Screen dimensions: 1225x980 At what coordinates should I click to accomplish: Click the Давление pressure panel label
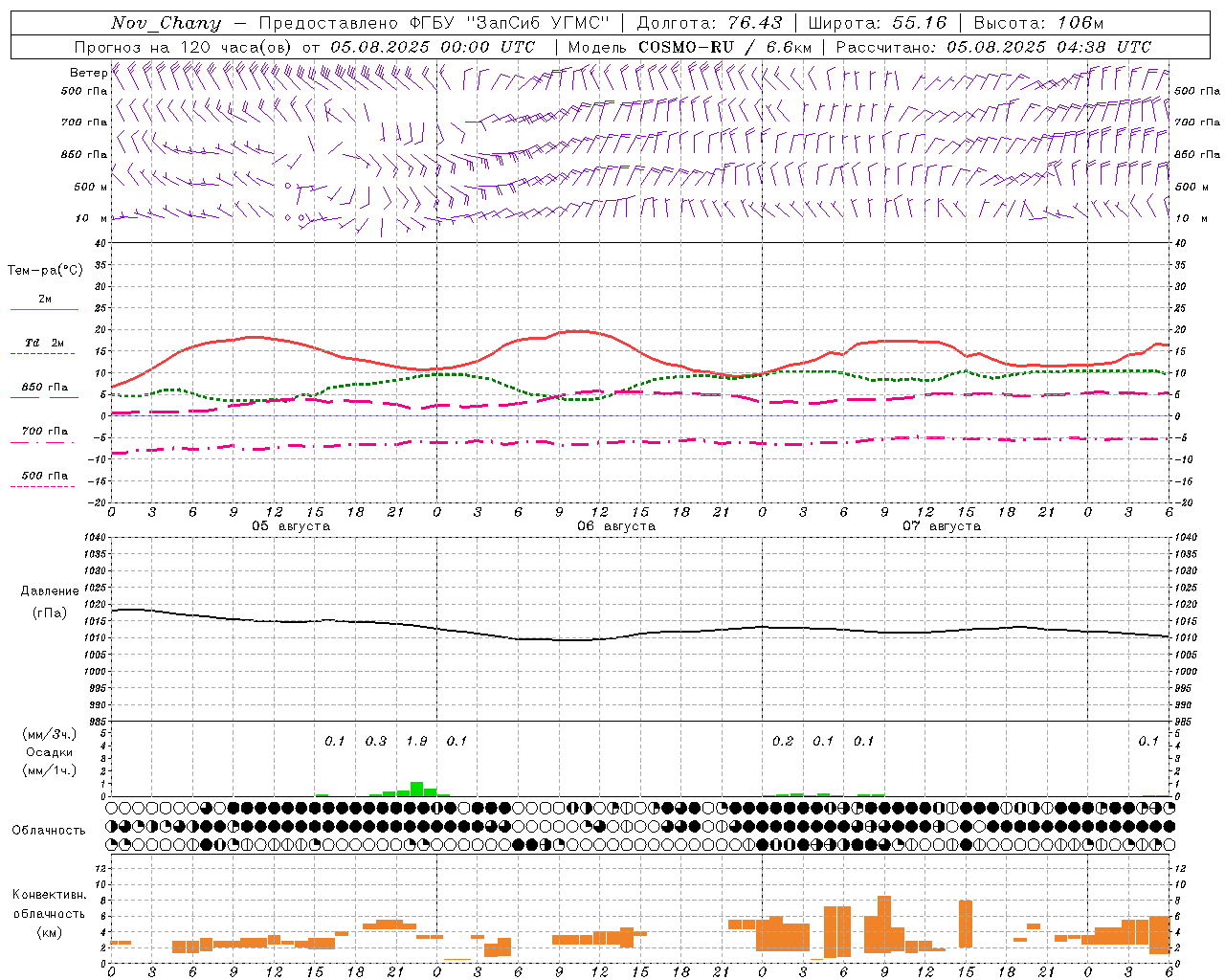(x=50, y=591)
